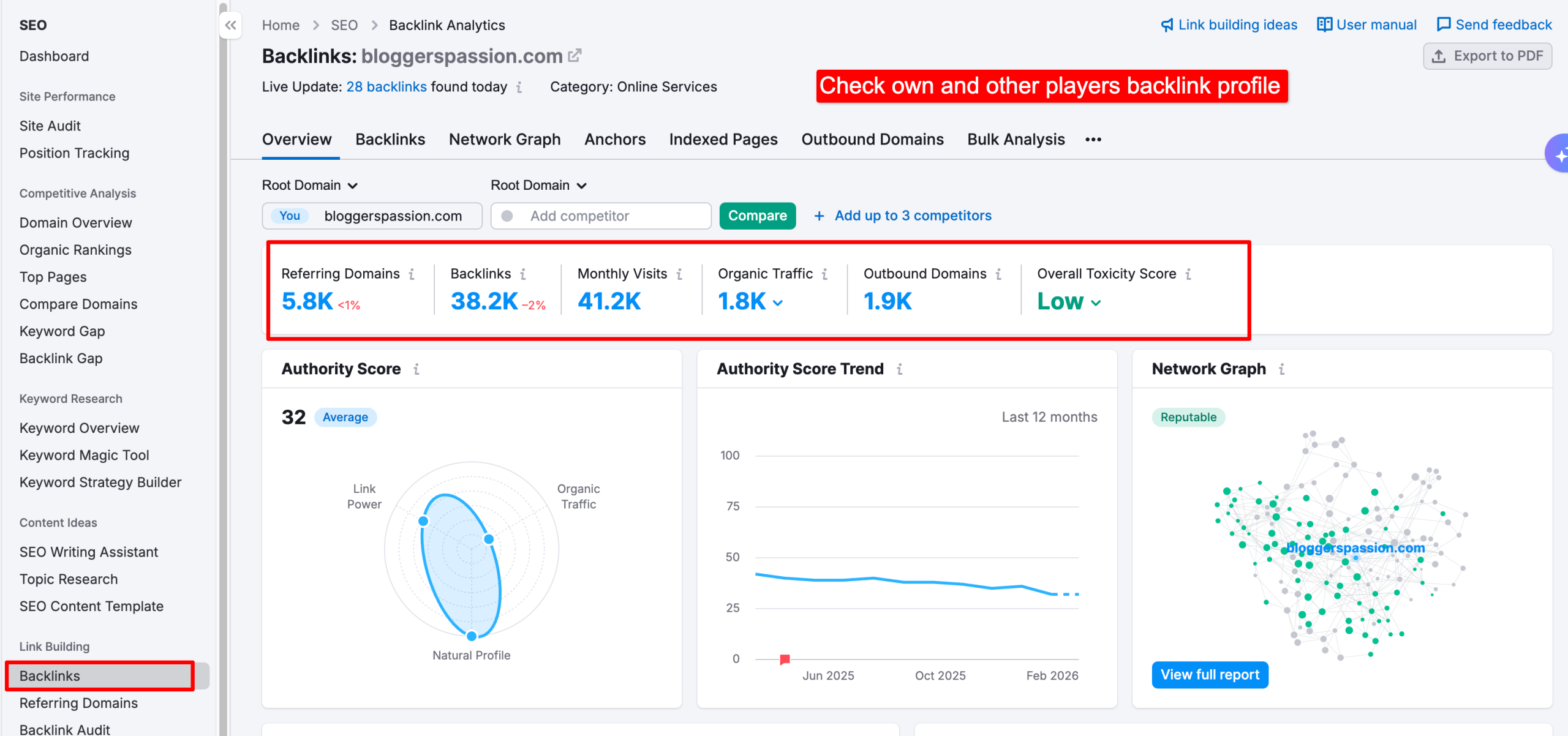Open bloggerspassion.com in new tab via external link icon
The height and width of the screenshot is (736, 1568).
(574, 55)
